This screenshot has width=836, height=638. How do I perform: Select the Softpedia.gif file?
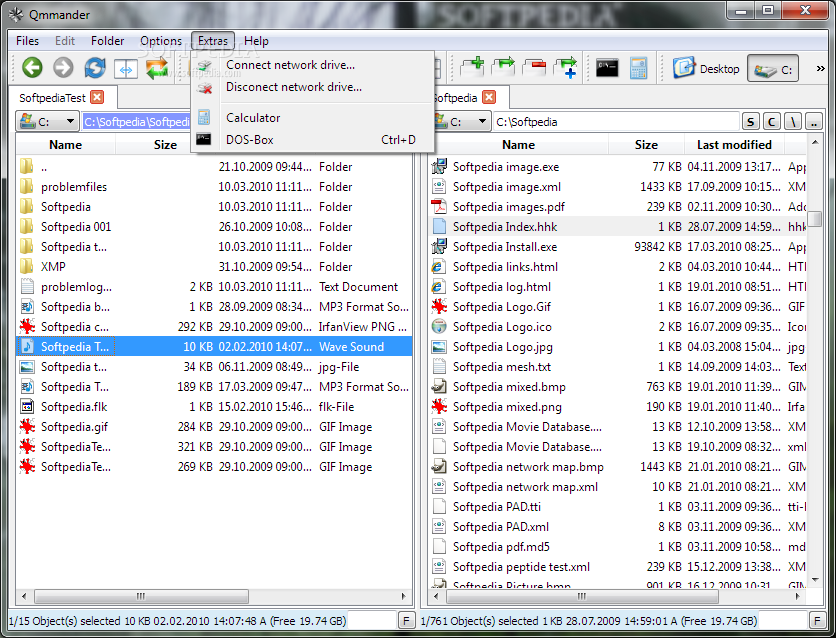coord(74,427)
